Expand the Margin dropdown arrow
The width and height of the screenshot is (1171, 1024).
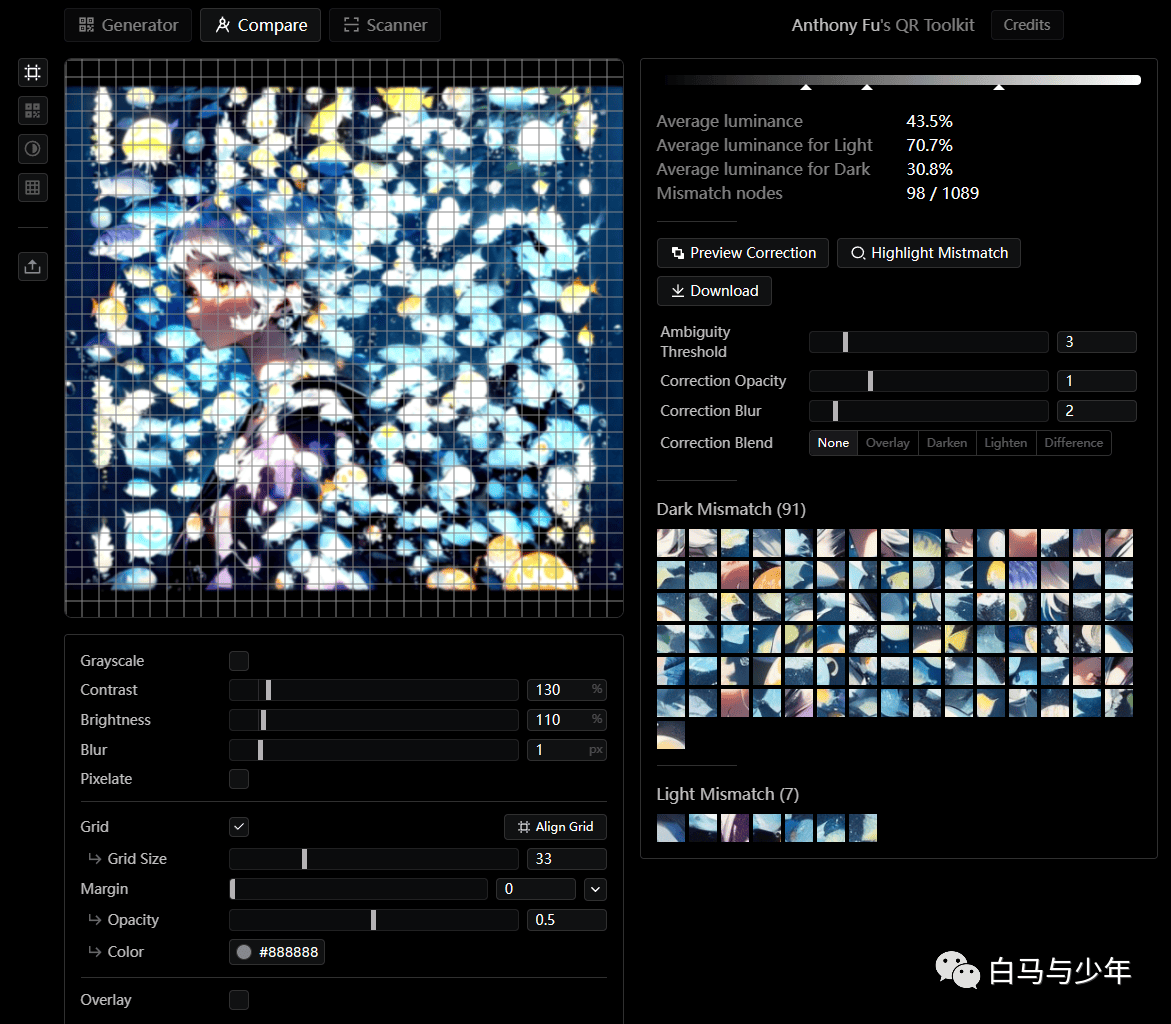tap(595, 890)
